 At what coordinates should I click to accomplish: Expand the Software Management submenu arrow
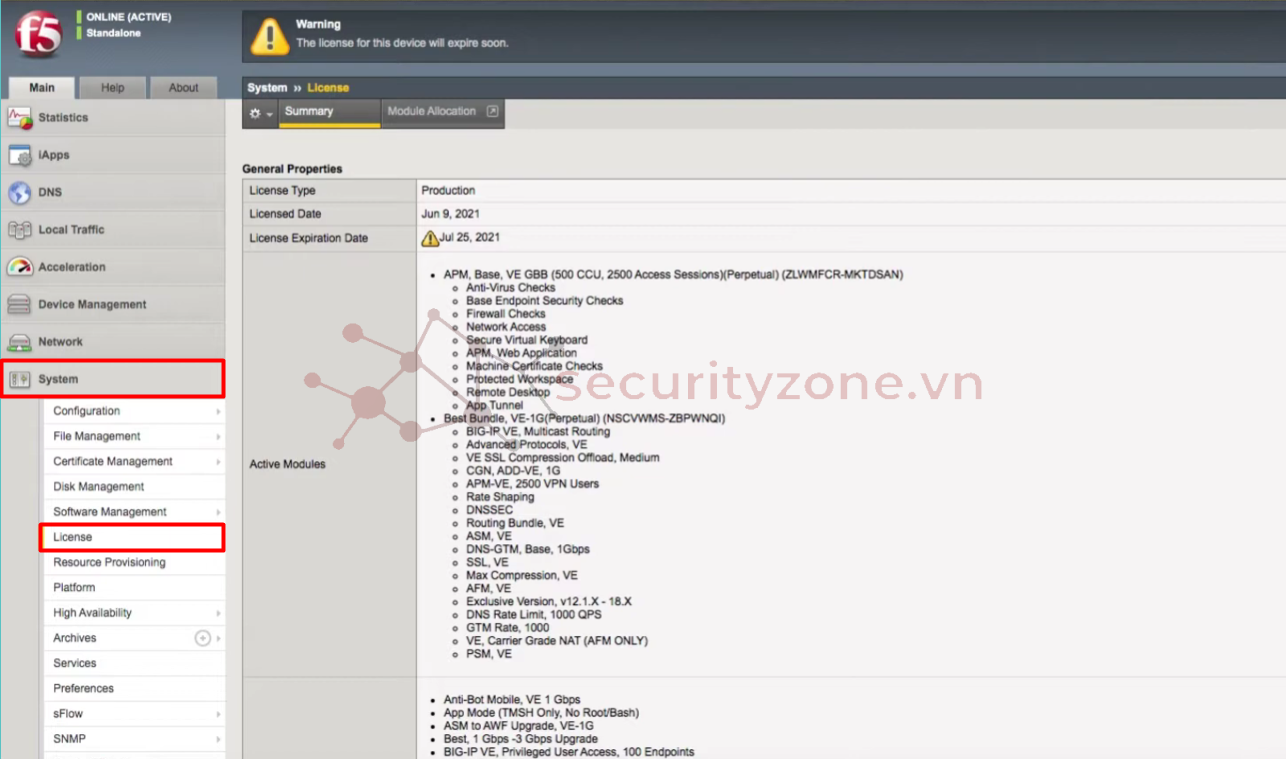coord(218,512)
